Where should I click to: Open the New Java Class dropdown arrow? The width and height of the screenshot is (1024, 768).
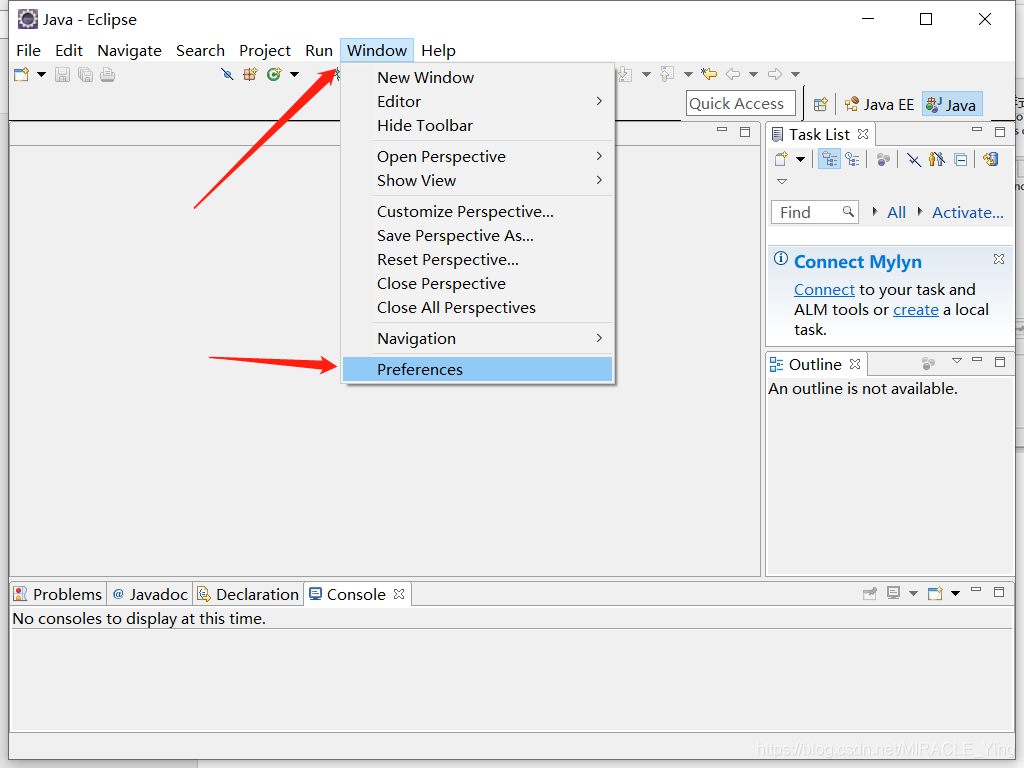tap(295, 74)
